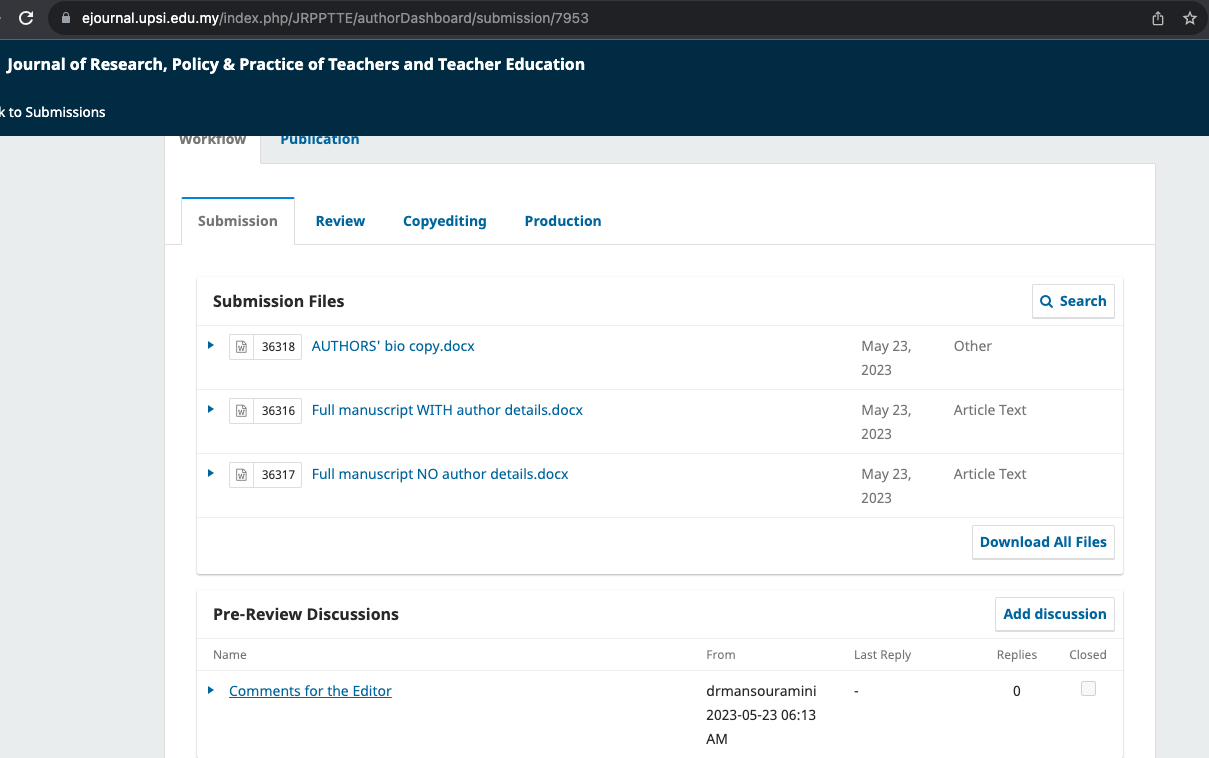Expand Full manuscript NO author details row
Screen dimensions: 1209x758
pos(211,473)
